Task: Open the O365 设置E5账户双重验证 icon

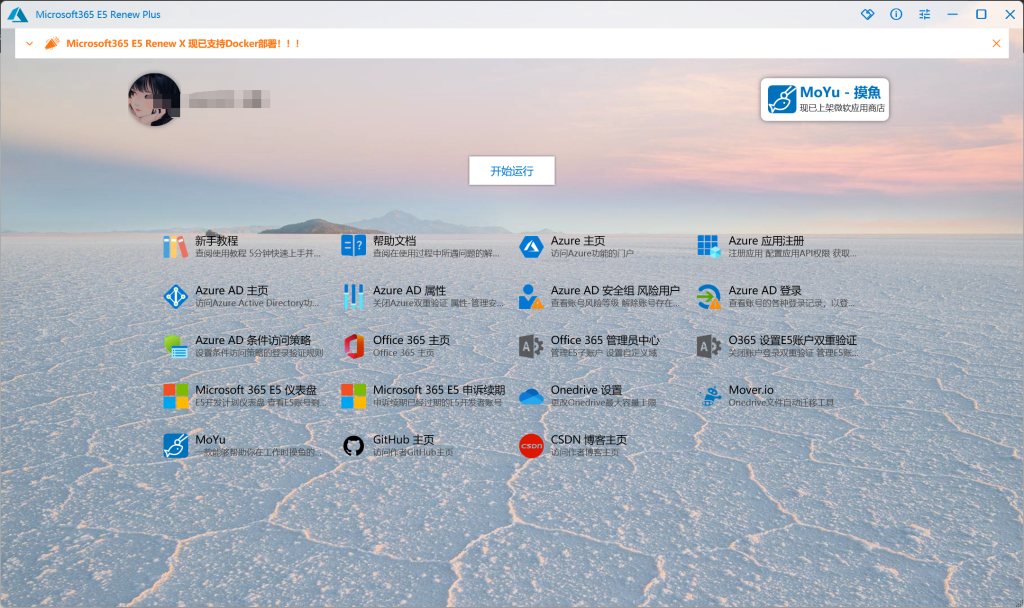Action: pyautogui.click(x=709, y=346)
